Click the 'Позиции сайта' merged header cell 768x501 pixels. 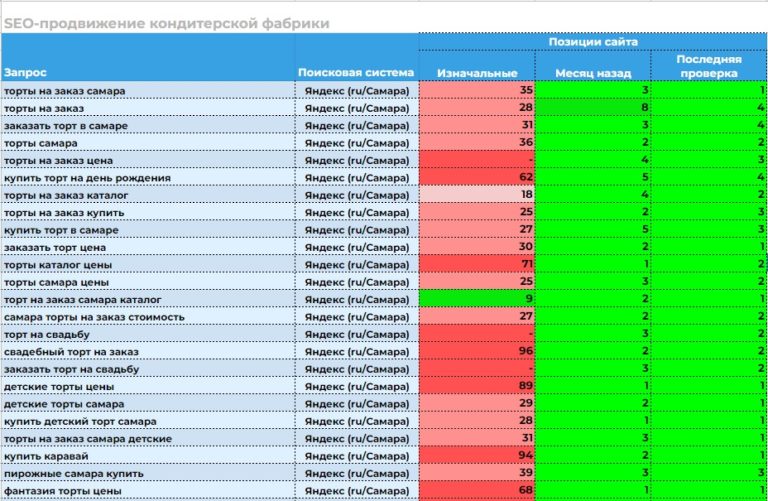pyautogui.click(x=593, y=42)
